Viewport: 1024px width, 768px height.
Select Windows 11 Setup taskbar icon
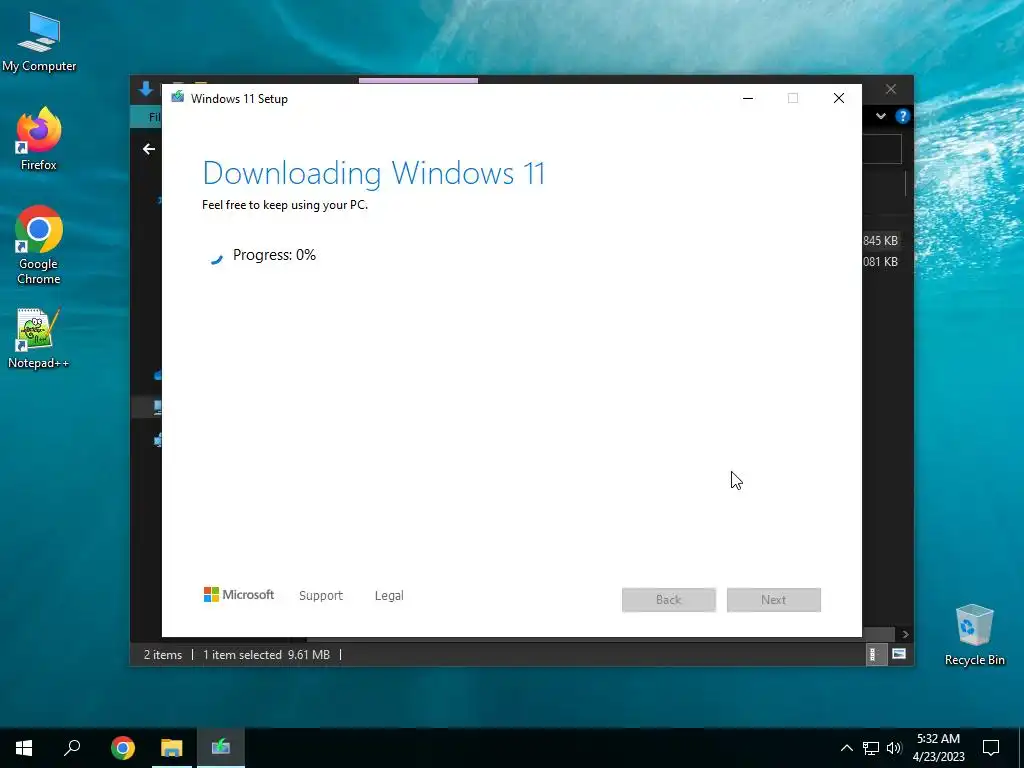pos(221,748)
